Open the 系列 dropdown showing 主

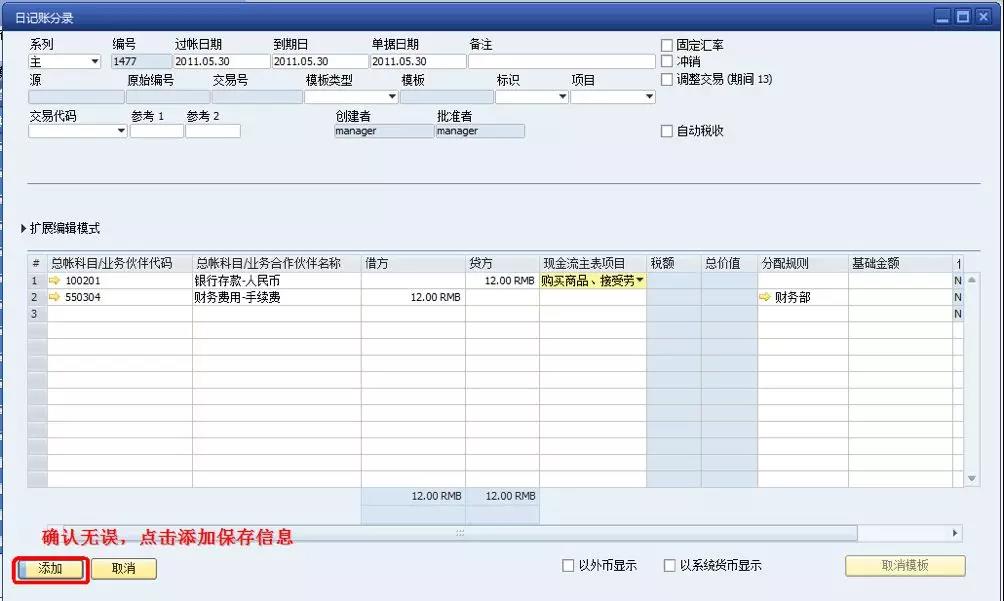pyautogui.click(x=93, y=60)
